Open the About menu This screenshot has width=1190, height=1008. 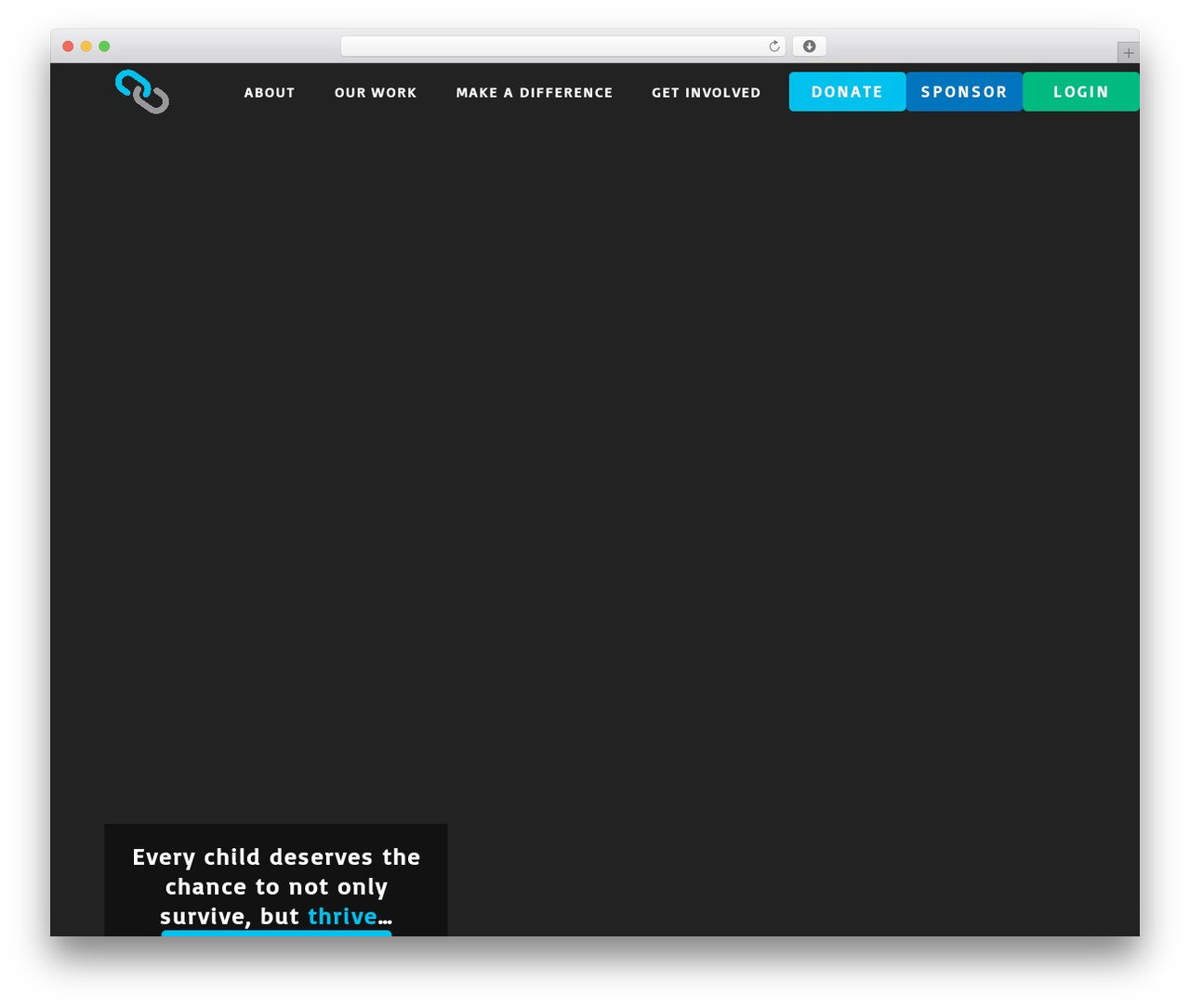270,93
